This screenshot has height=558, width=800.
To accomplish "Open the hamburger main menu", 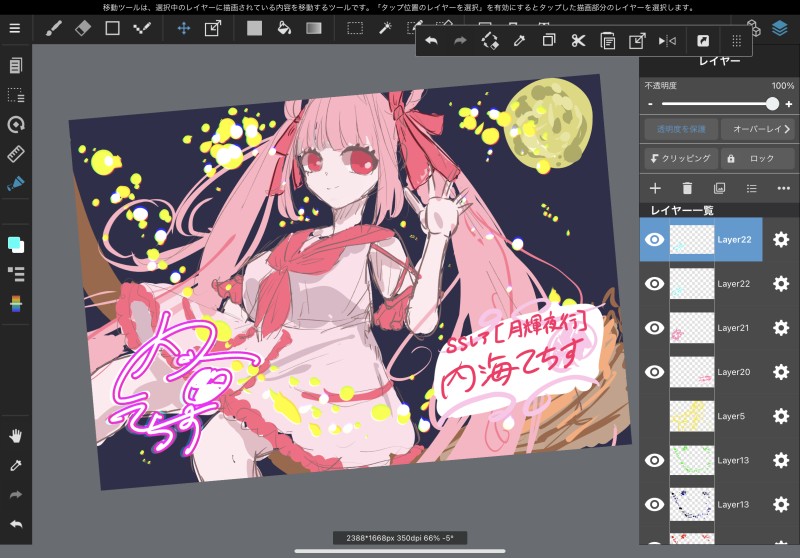I will tap(15, 29).
